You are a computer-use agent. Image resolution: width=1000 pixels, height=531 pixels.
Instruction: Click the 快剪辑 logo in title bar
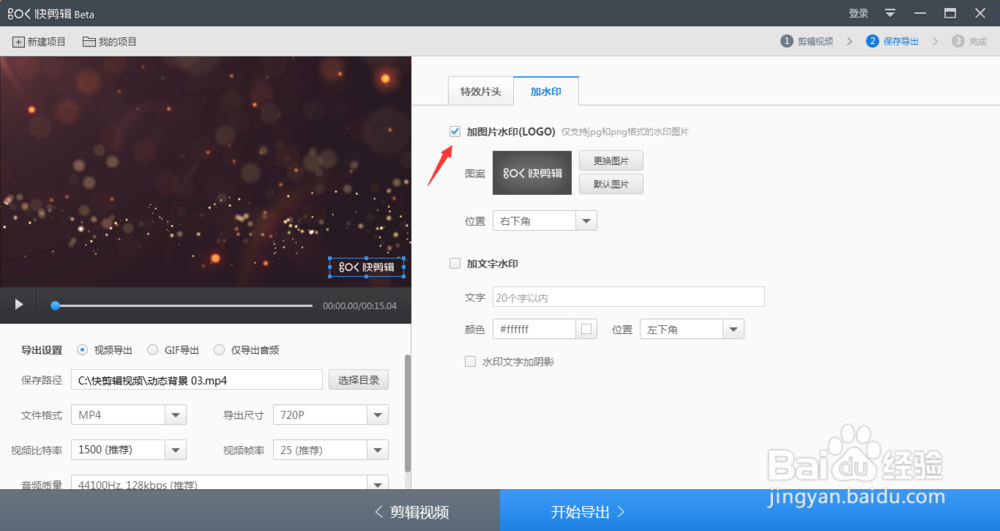click(50, 13)
